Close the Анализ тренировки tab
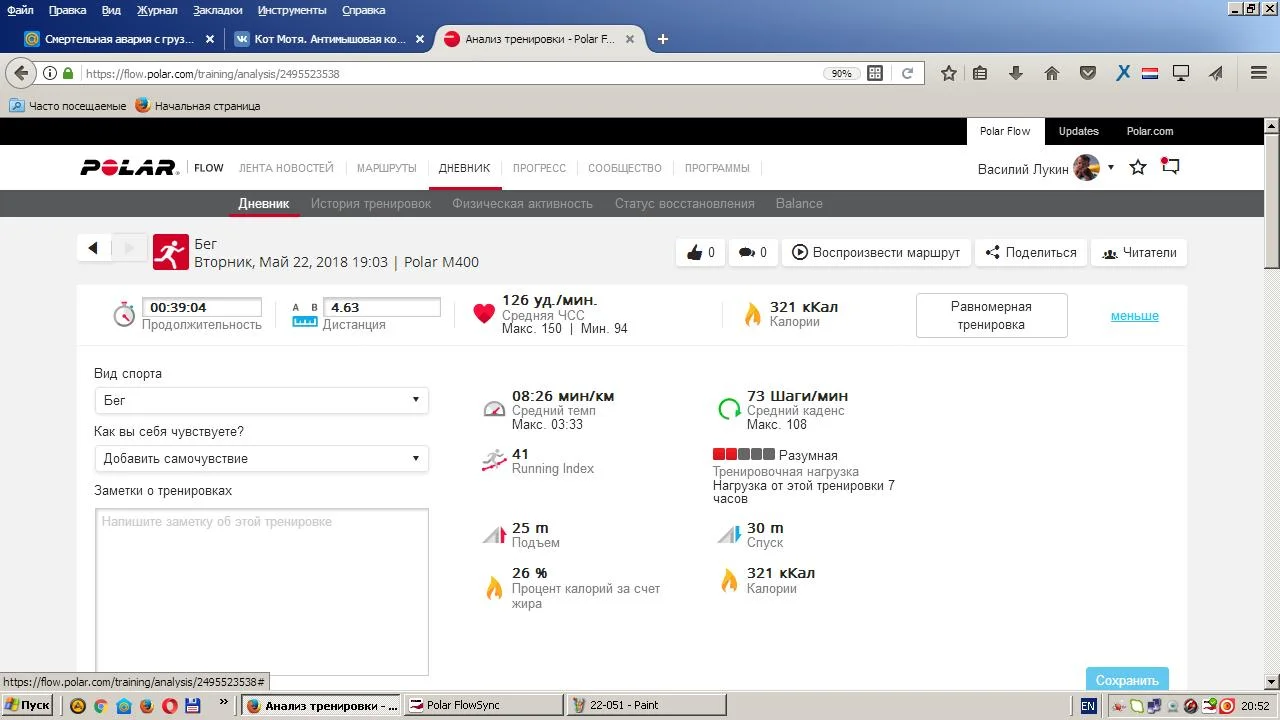1280x720 pixels. pos(630,39)
